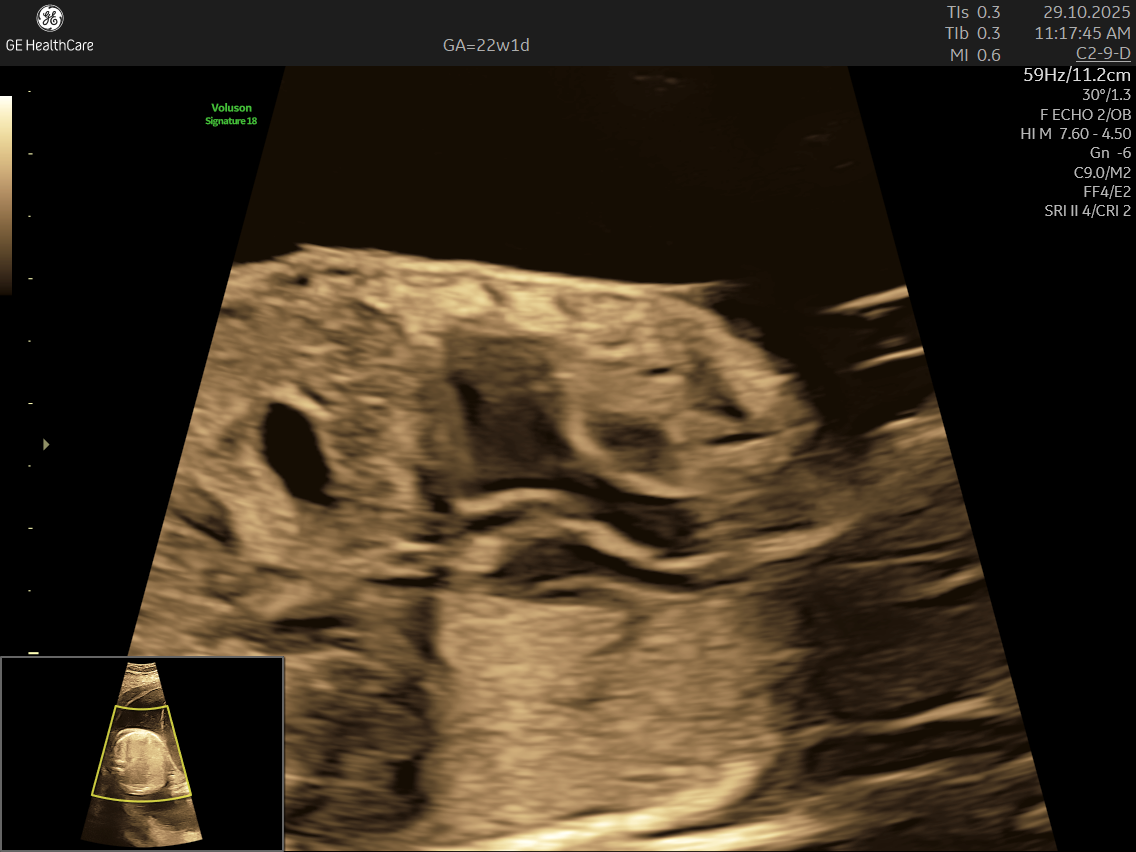Click the F ECHO 2/OB preset label
1136x852 pixels.
[1085, 114]
